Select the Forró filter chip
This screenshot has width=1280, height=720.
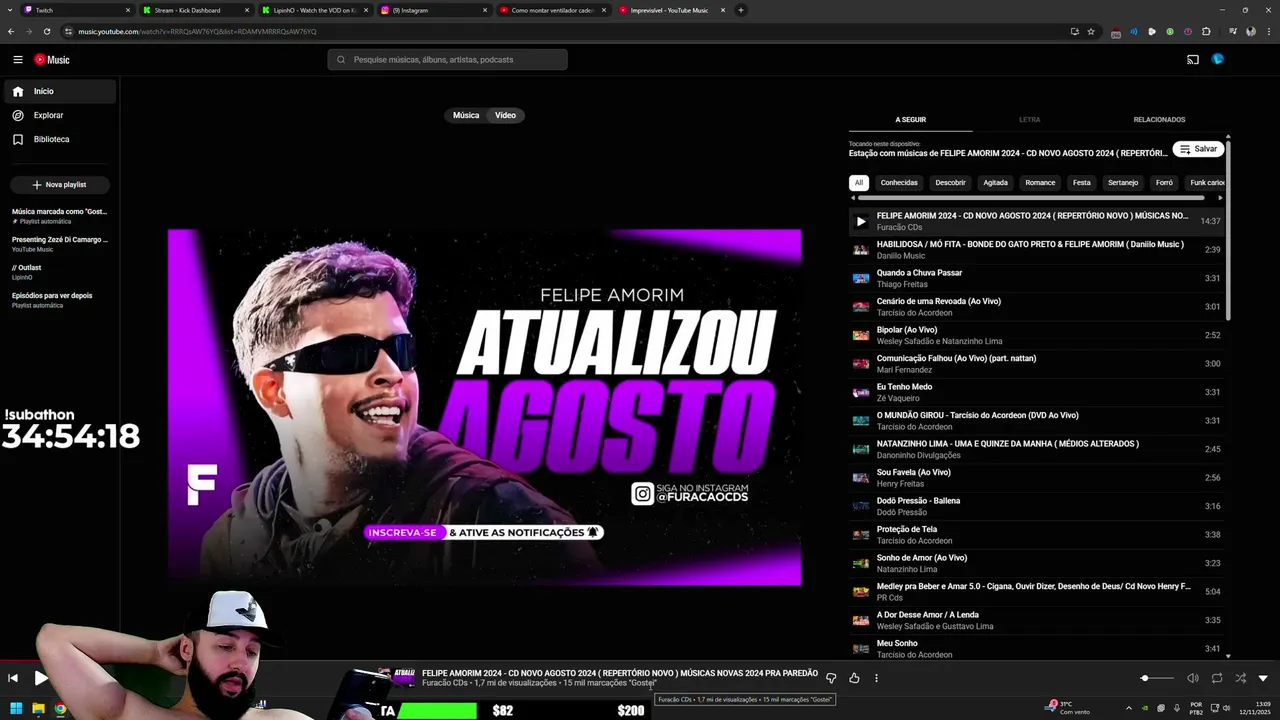(x=1164, y=183)
